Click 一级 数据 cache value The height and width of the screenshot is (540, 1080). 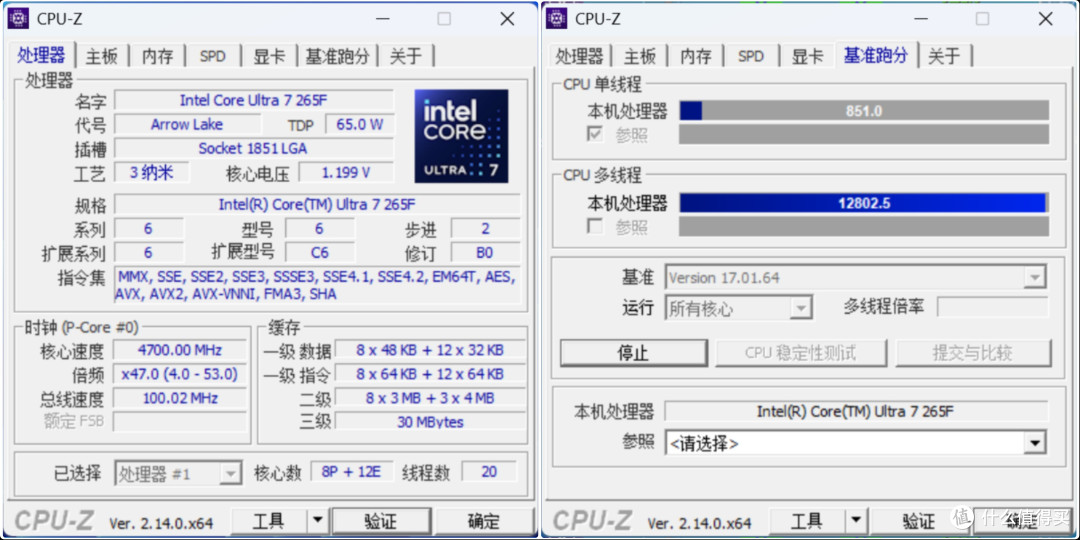[430, 350]
